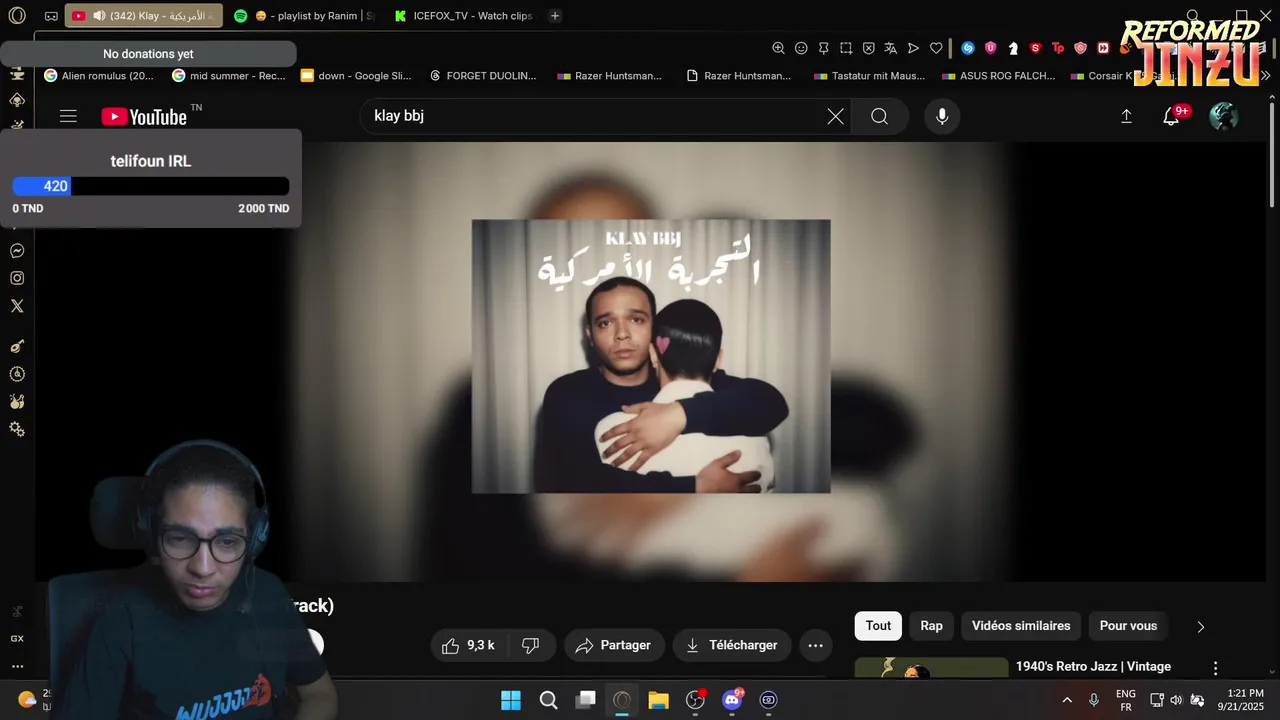Switch to playlist by Ranim Spotify tab
Screen dimensions: 1280x720
click(x=302, y=16)
